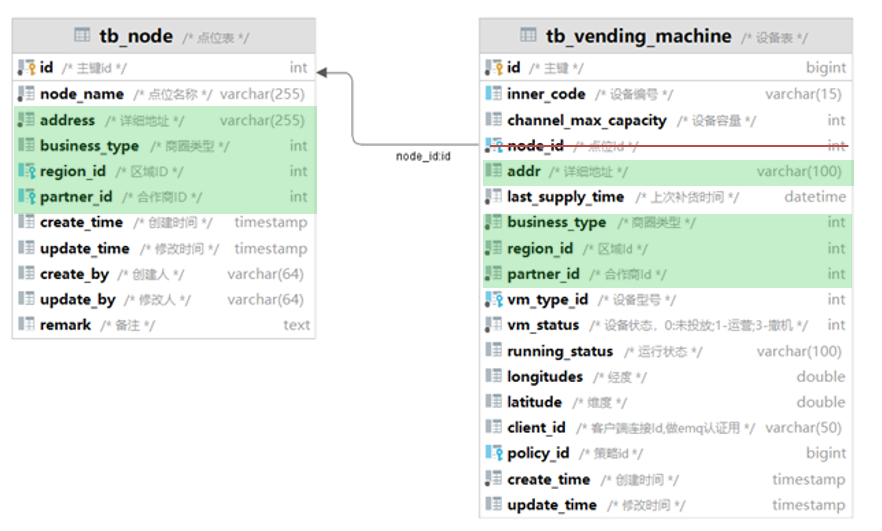Click the column icon beside inner_code
882x531 pixels.
click(493, 94)
